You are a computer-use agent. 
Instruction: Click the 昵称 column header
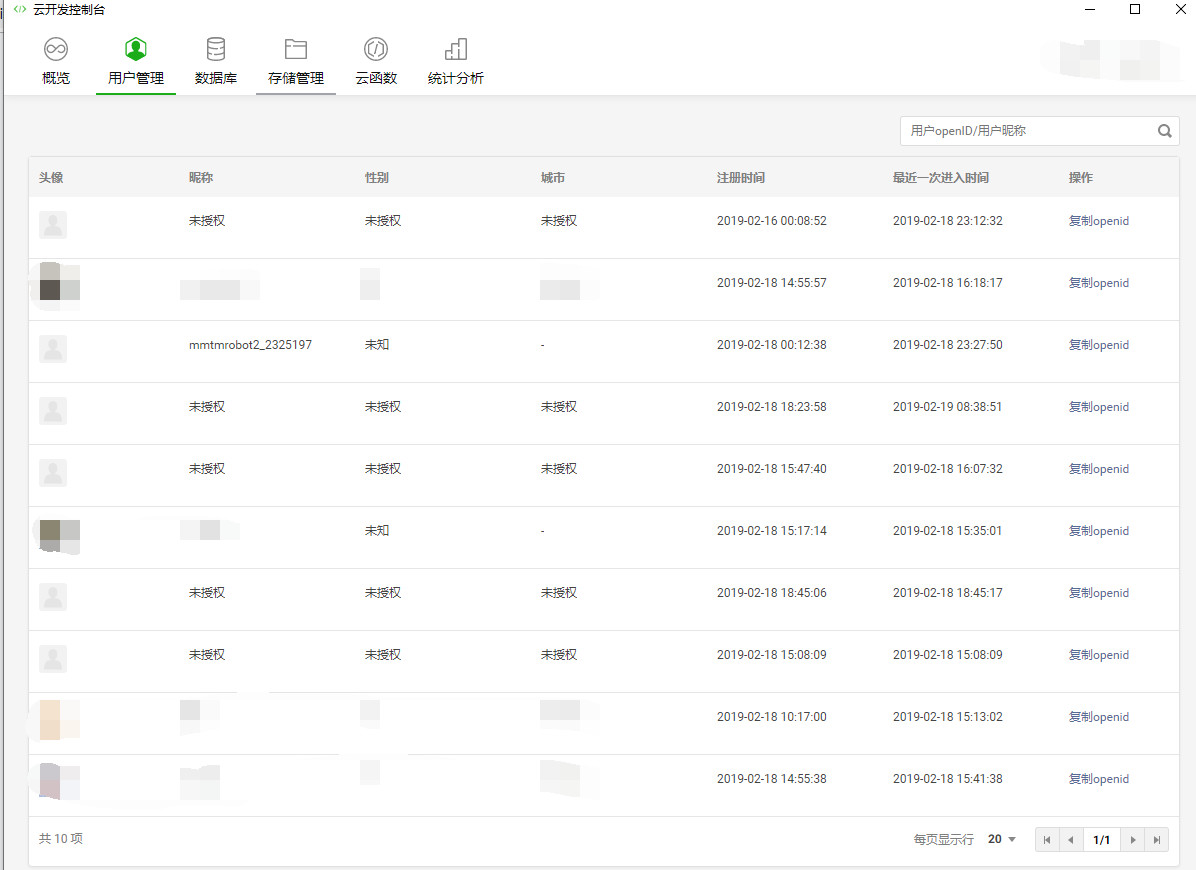click(201, 178)
